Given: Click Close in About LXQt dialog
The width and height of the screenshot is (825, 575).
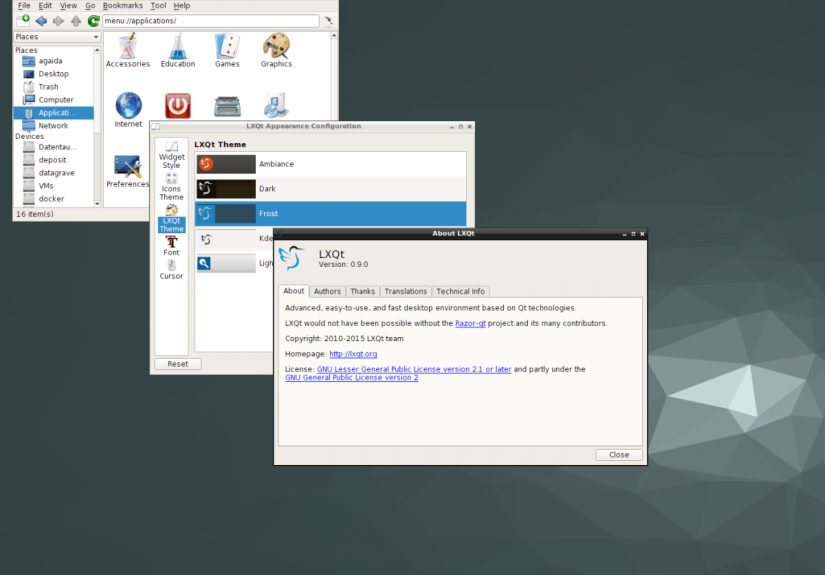Looking at the screenshot, I should pyautogui.click(x=619, y=455).
